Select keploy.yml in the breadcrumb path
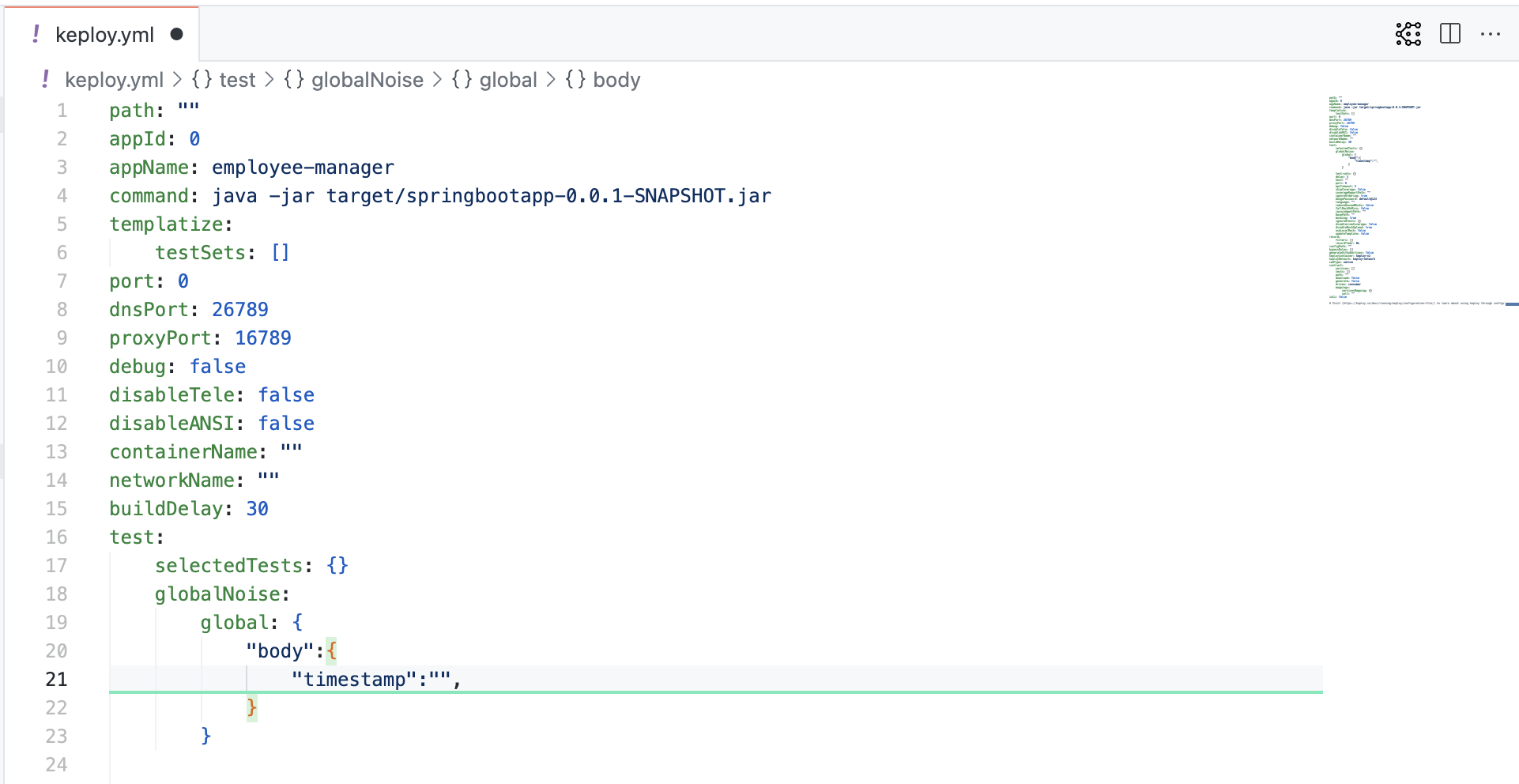 click(114, 80)
